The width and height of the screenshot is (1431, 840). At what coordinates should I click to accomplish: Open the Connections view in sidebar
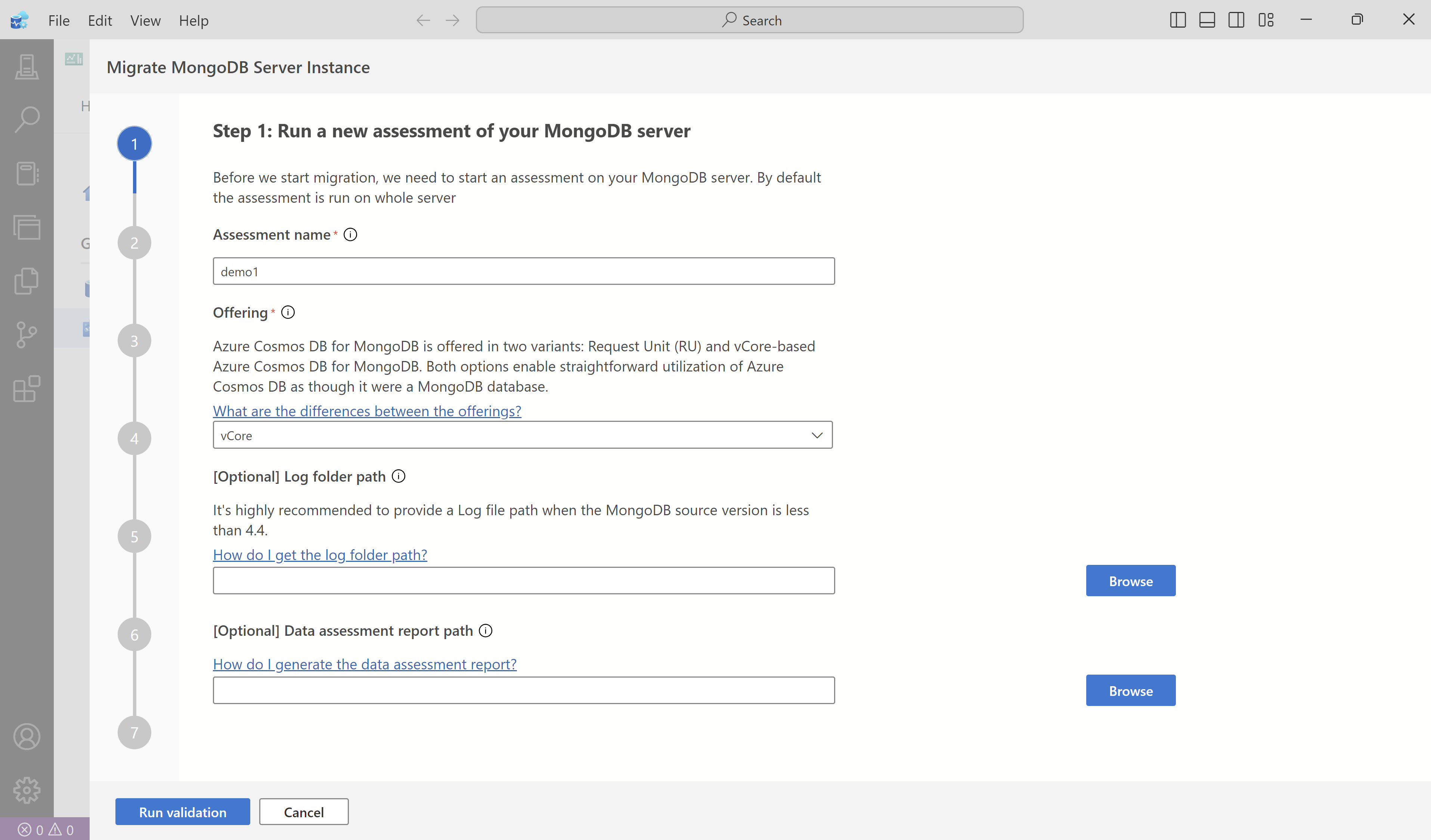pyautogui.click(x=27, y=67)
